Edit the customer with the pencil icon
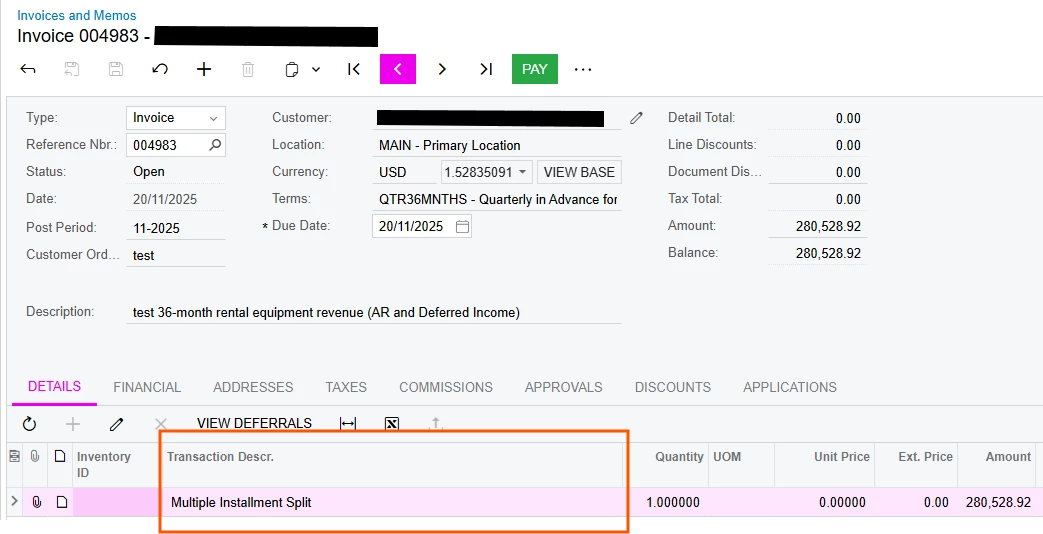1043x534 pixels. (x=637, y=118)
